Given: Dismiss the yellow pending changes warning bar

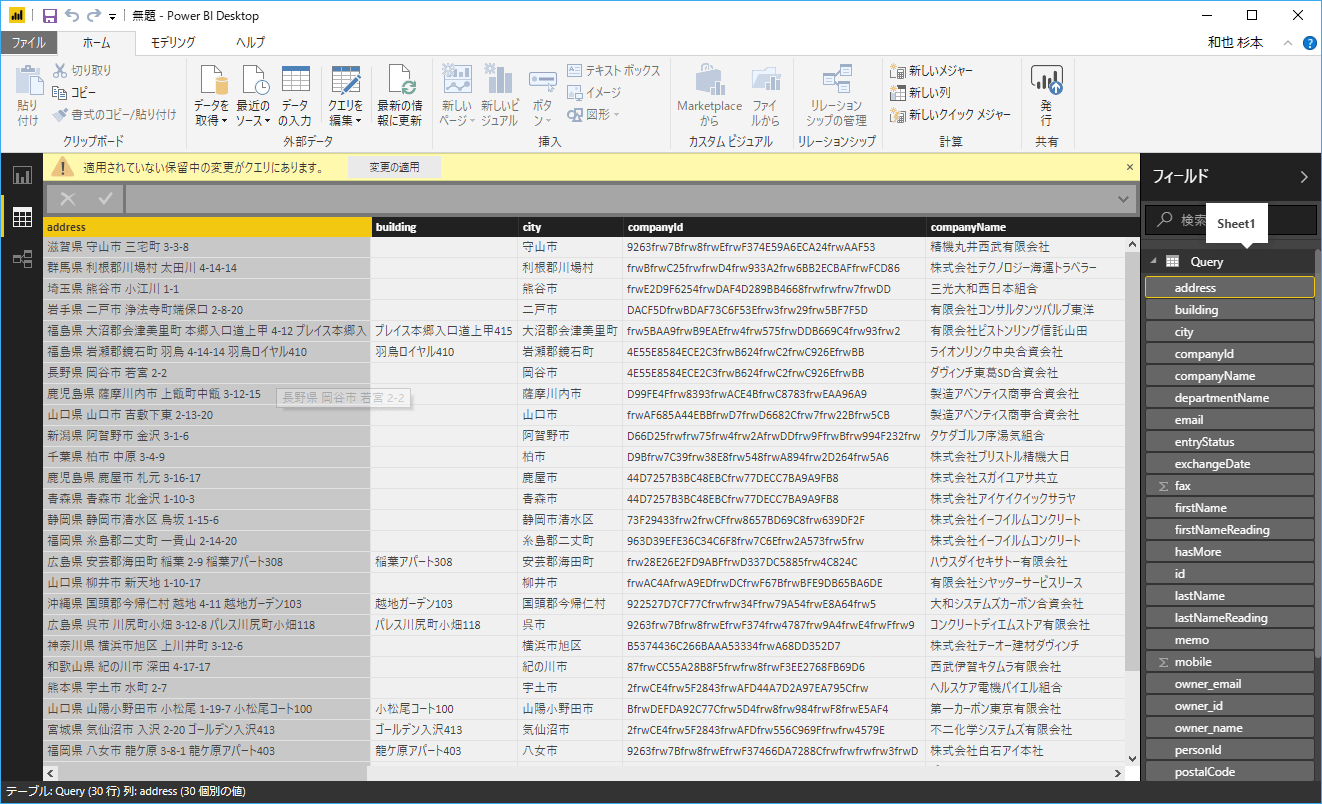Looking at the screenshot, I should [x=1130, y=167].
